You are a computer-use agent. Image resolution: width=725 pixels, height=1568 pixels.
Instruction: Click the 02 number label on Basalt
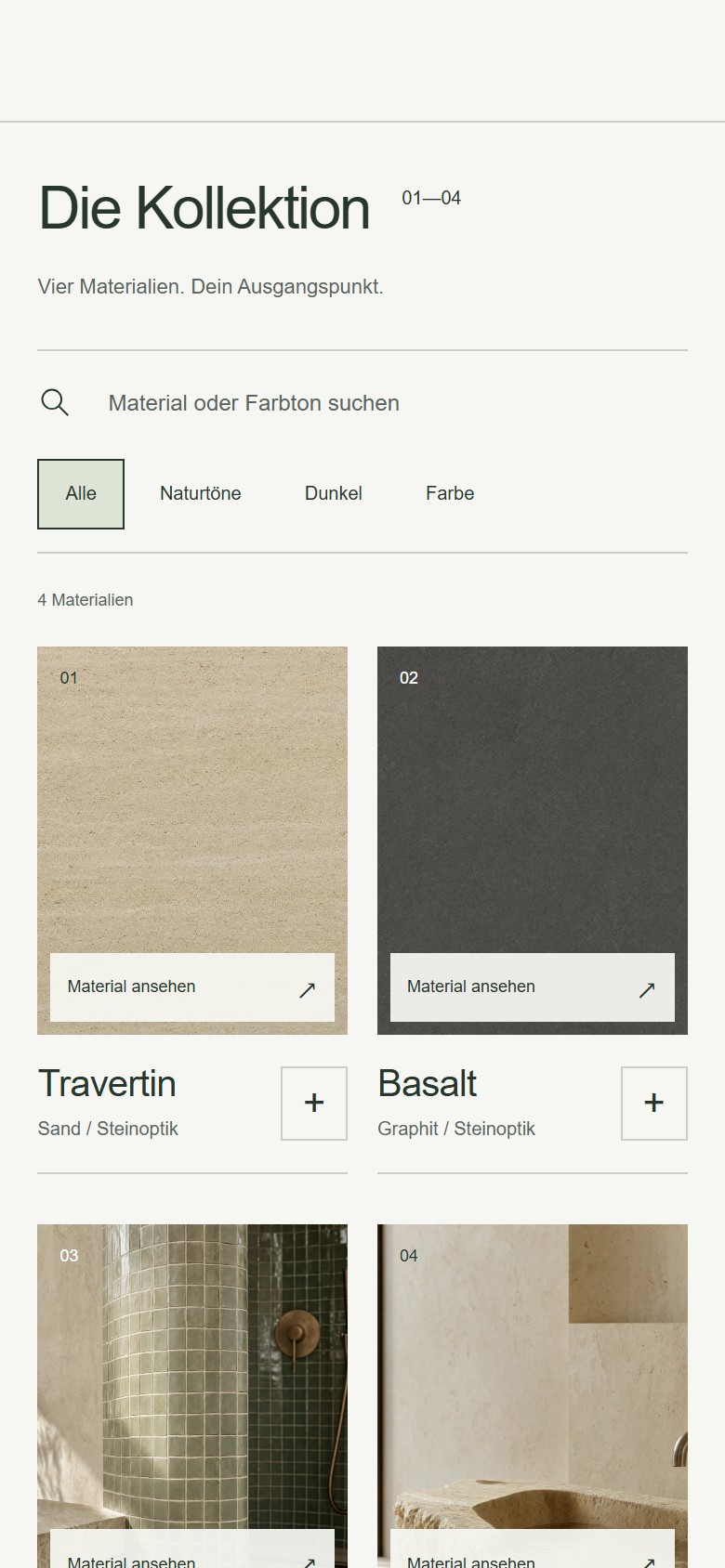click(x=409, y=678)
